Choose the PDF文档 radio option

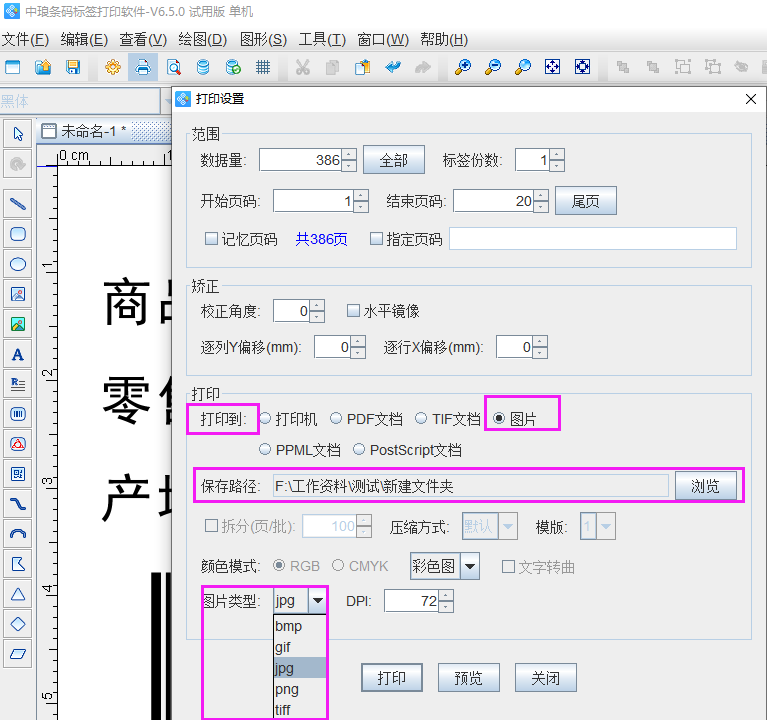[336, 418]
